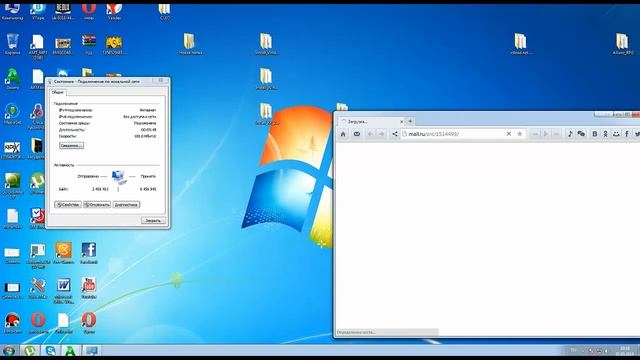Open the VKontakte B icon in toolbar
640x360 pixels.
click(595, 134)
